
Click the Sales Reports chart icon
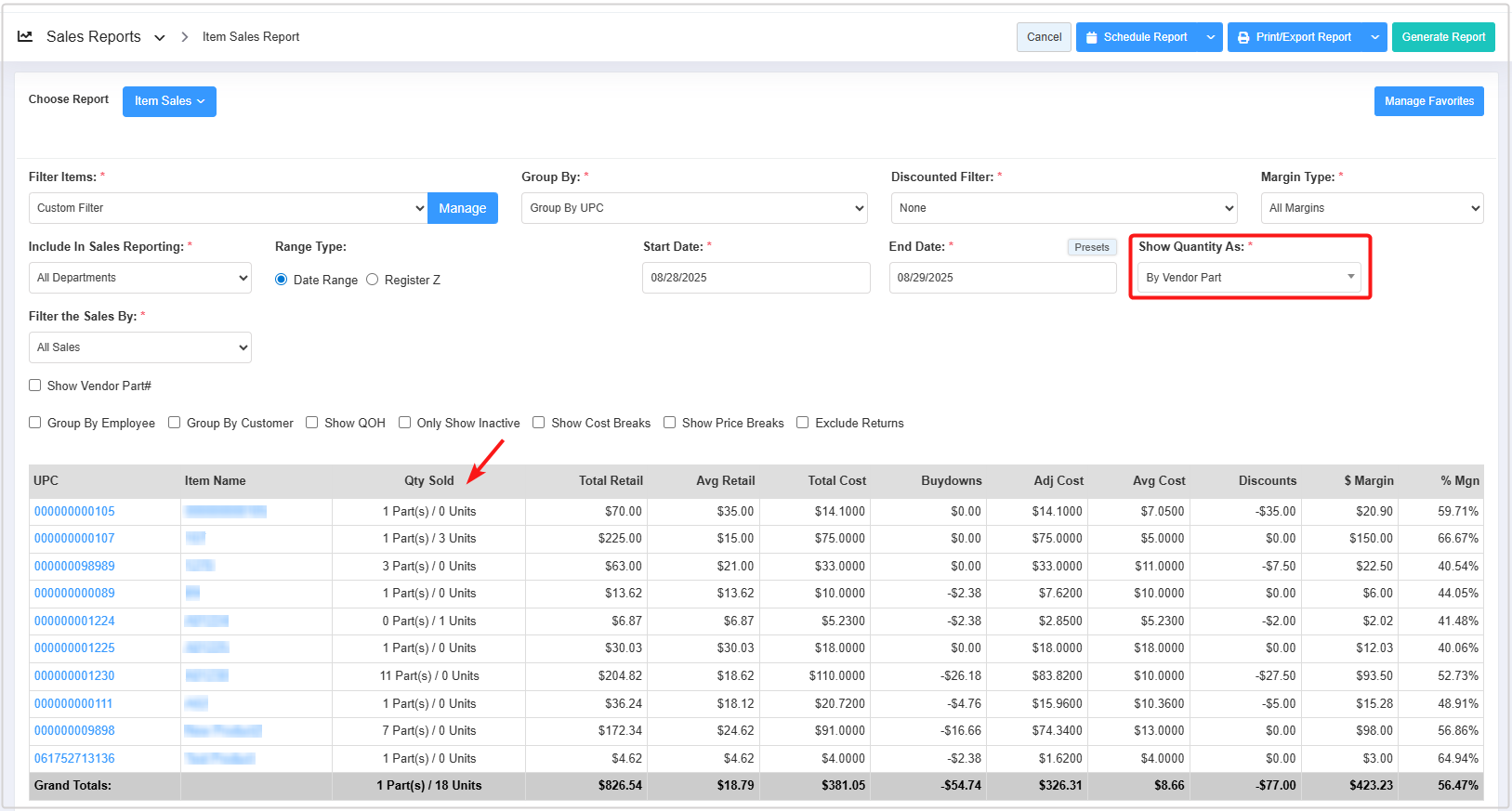pos(25,36)
